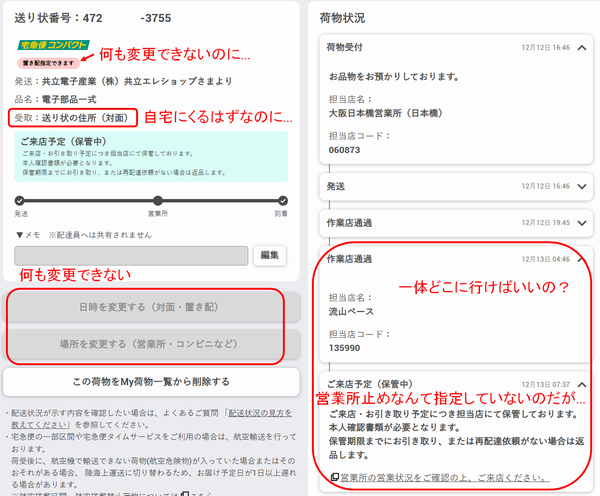Collapse the 荷物受付 status section
Viewport: 600px width, 496px height.
pyautogui.click(x=581, y=48)
